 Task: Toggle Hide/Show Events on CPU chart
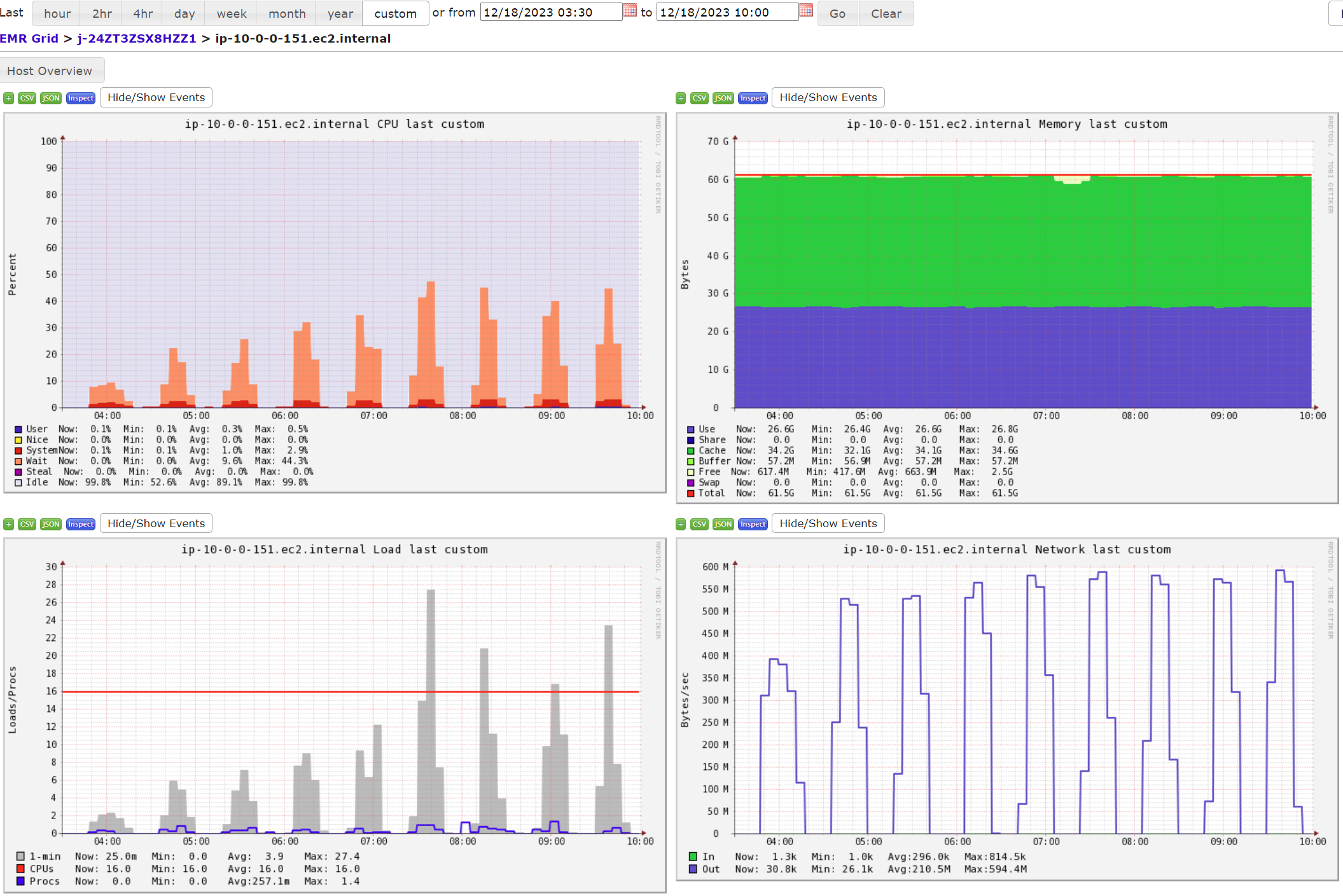[156, 97]
